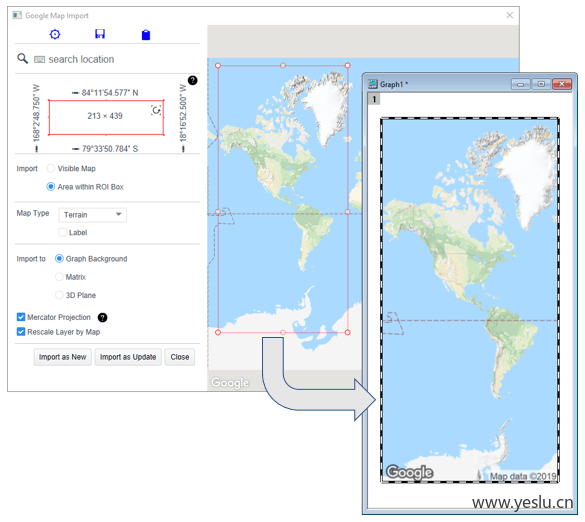The width and height of the screenshot is (585, 522).
Task: Choose 3D Plane import target
Action: click(59, 295)
